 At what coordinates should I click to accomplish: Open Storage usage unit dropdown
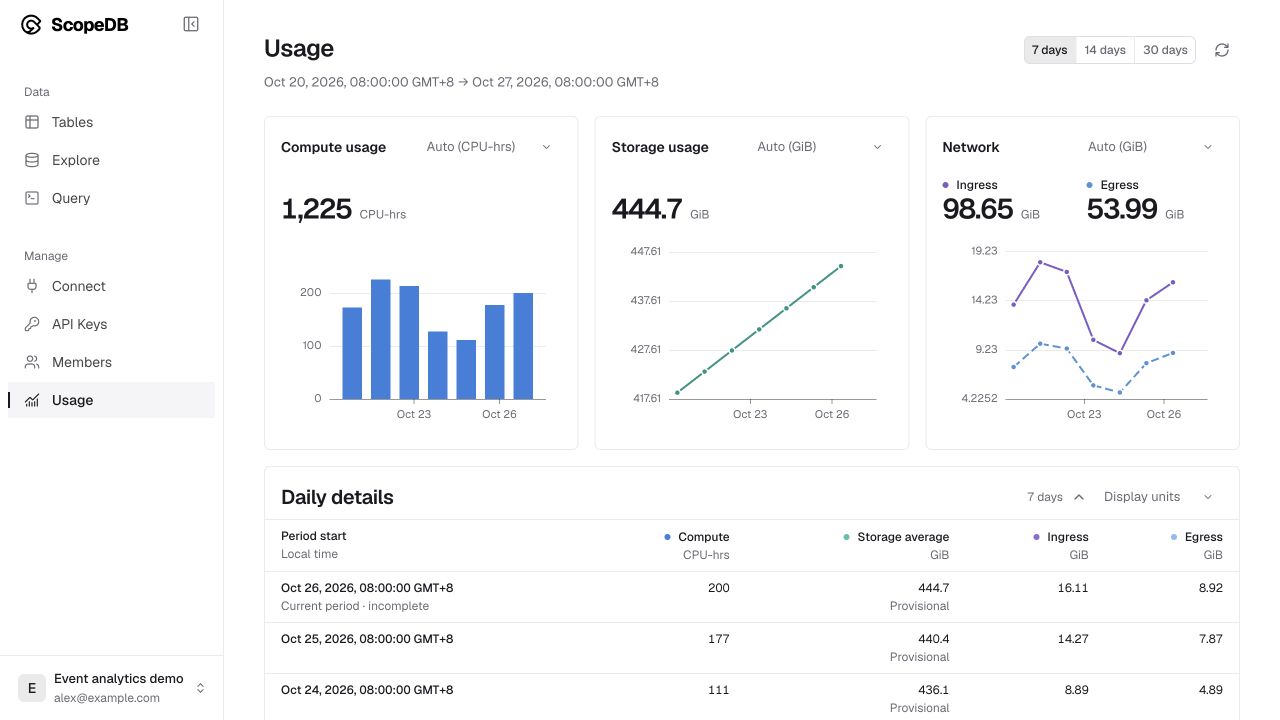tap(820, 147)
